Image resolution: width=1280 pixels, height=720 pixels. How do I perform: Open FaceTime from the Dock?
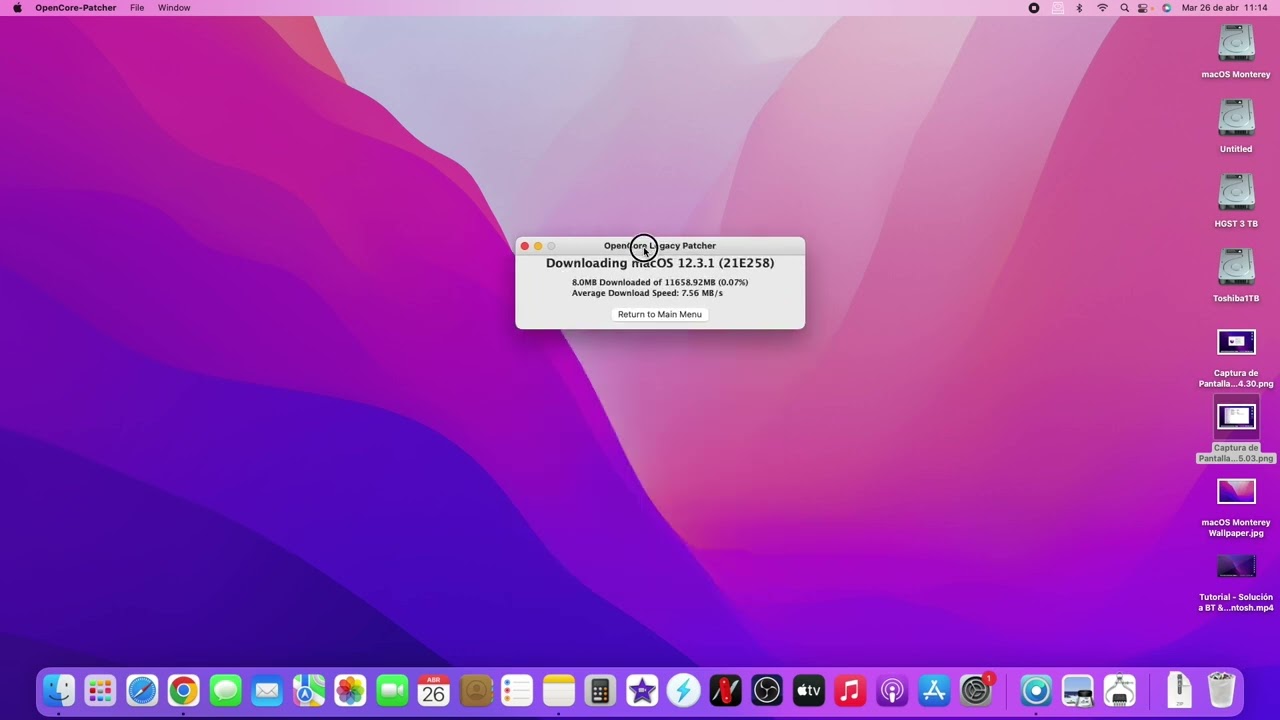[x=392, y=690]
